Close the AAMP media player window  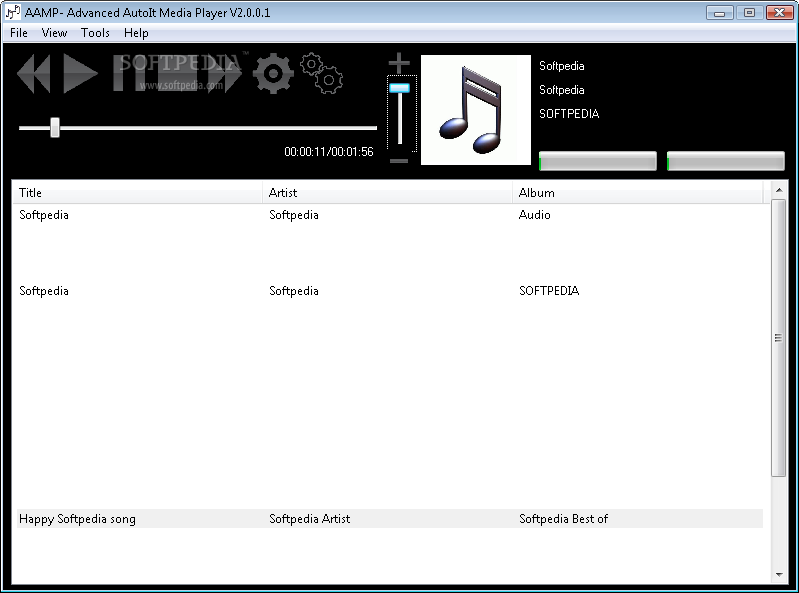click(780, 12)
